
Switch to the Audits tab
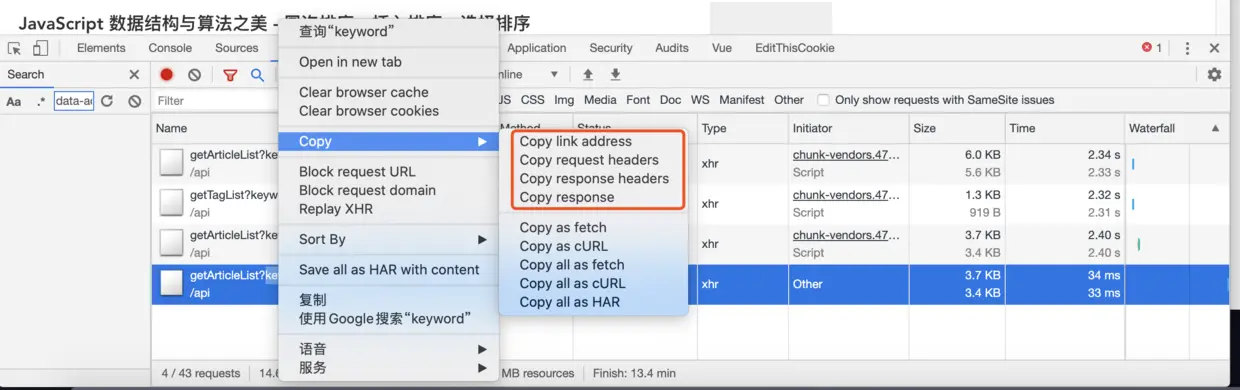[x=672, y=48]
